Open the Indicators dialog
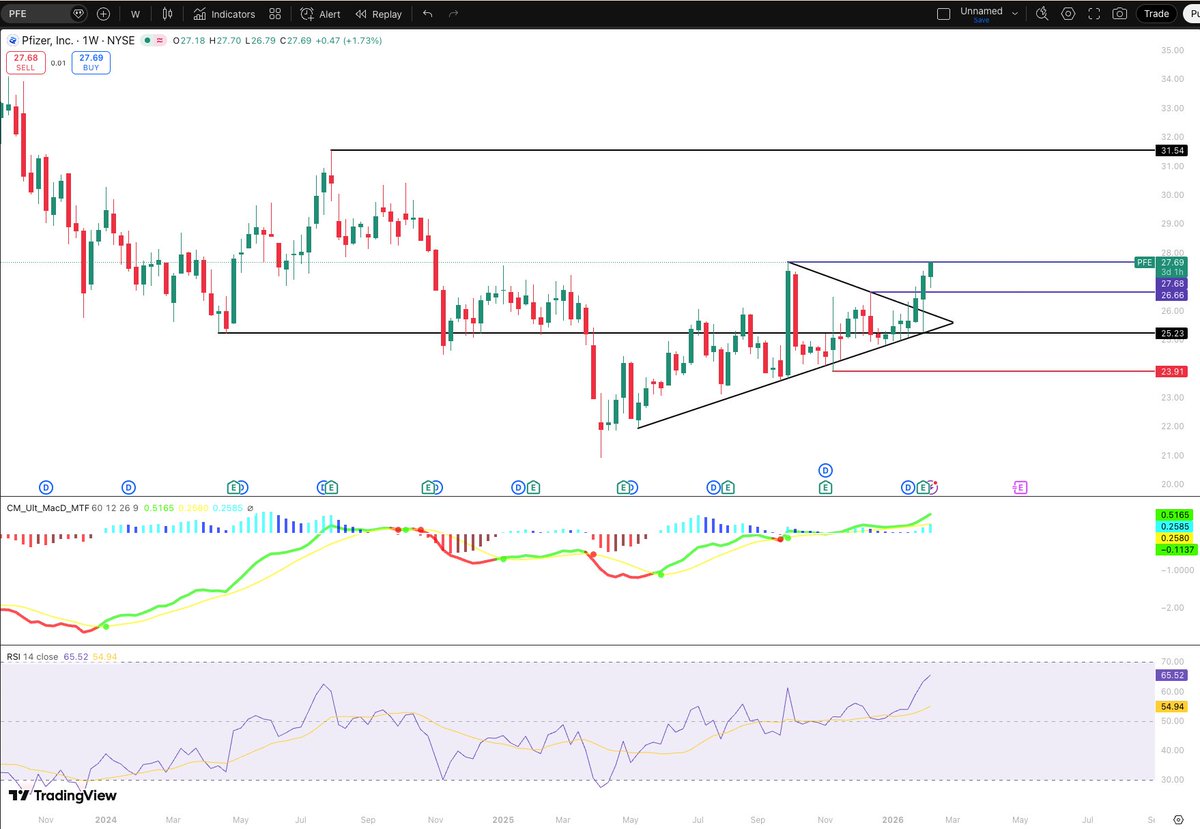 pyautogui.click(x=225, y=14)
